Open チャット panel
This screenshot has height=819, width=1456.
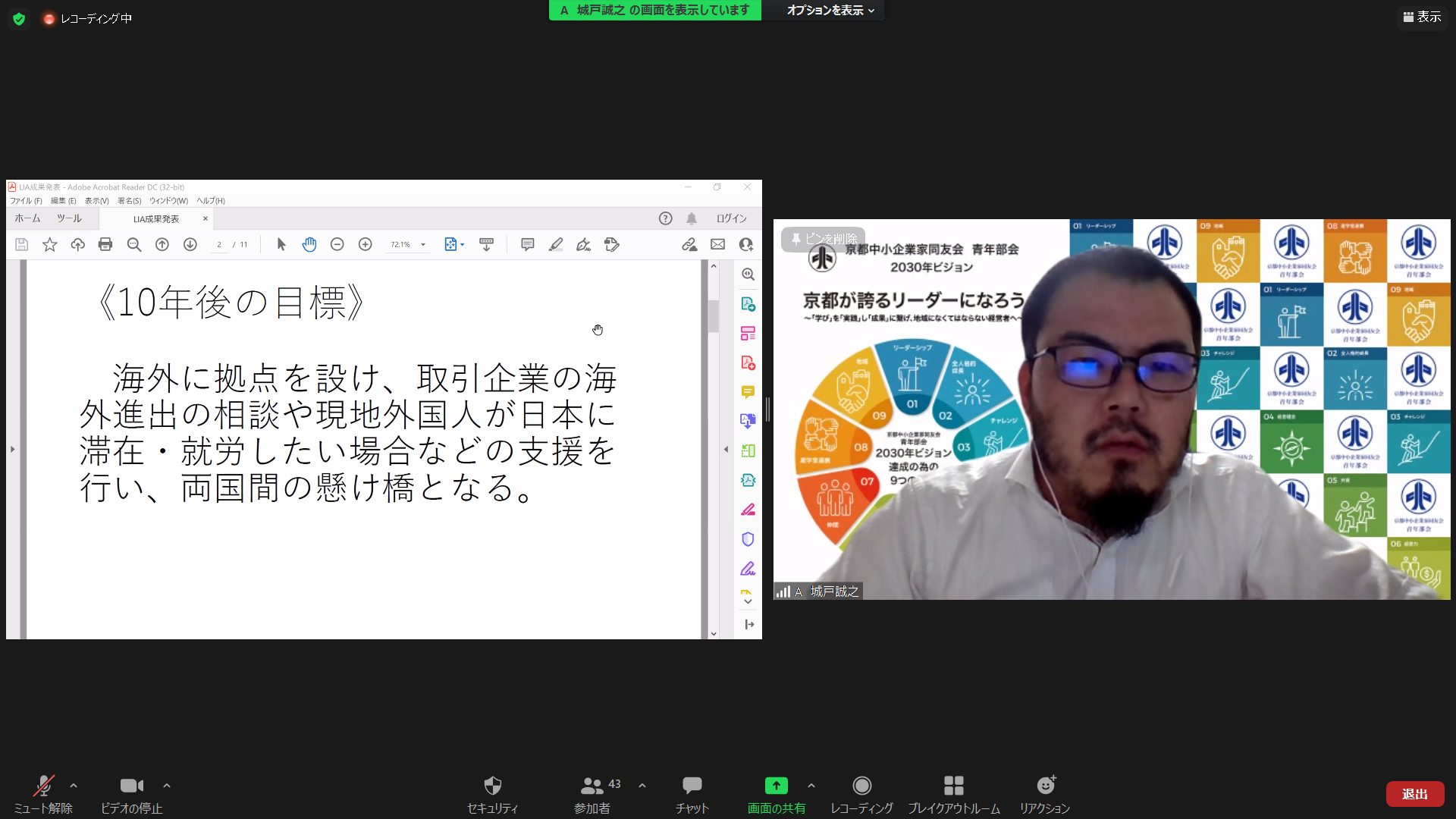692,794
